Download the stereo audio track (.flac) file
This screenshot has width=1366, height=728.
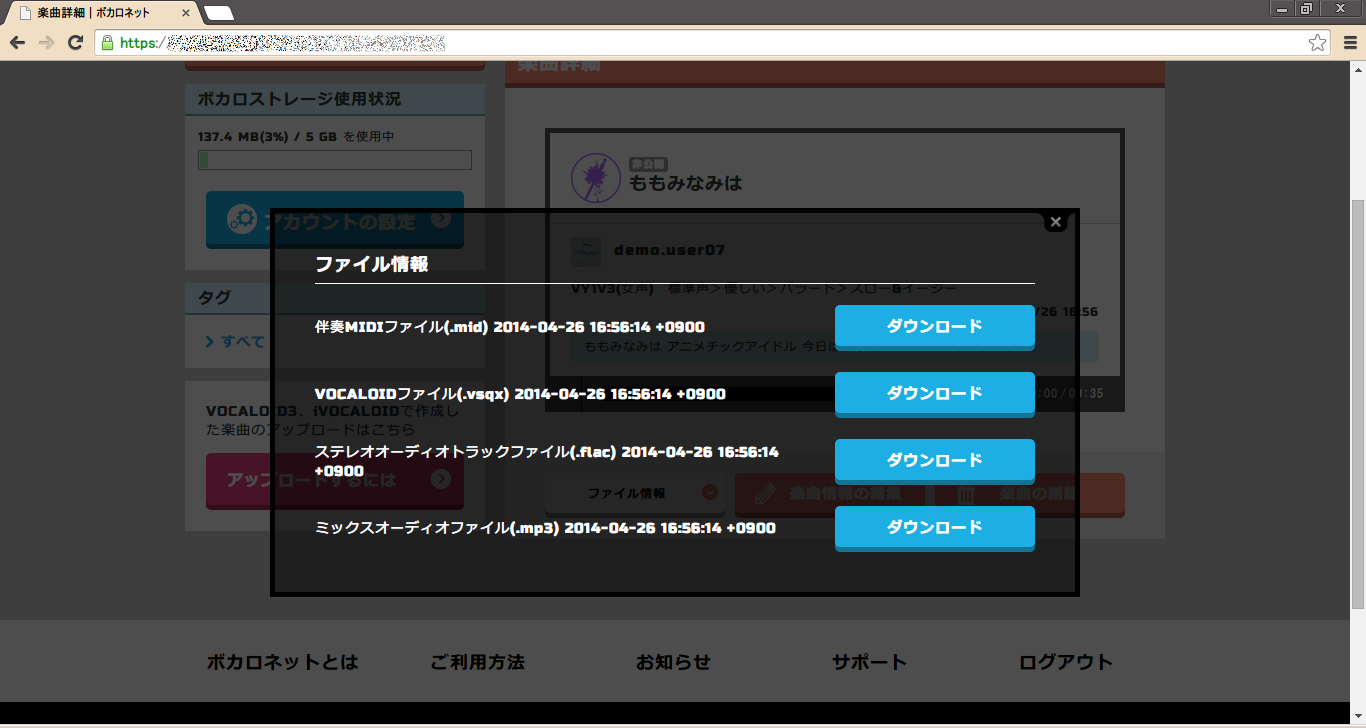(934, 461)
